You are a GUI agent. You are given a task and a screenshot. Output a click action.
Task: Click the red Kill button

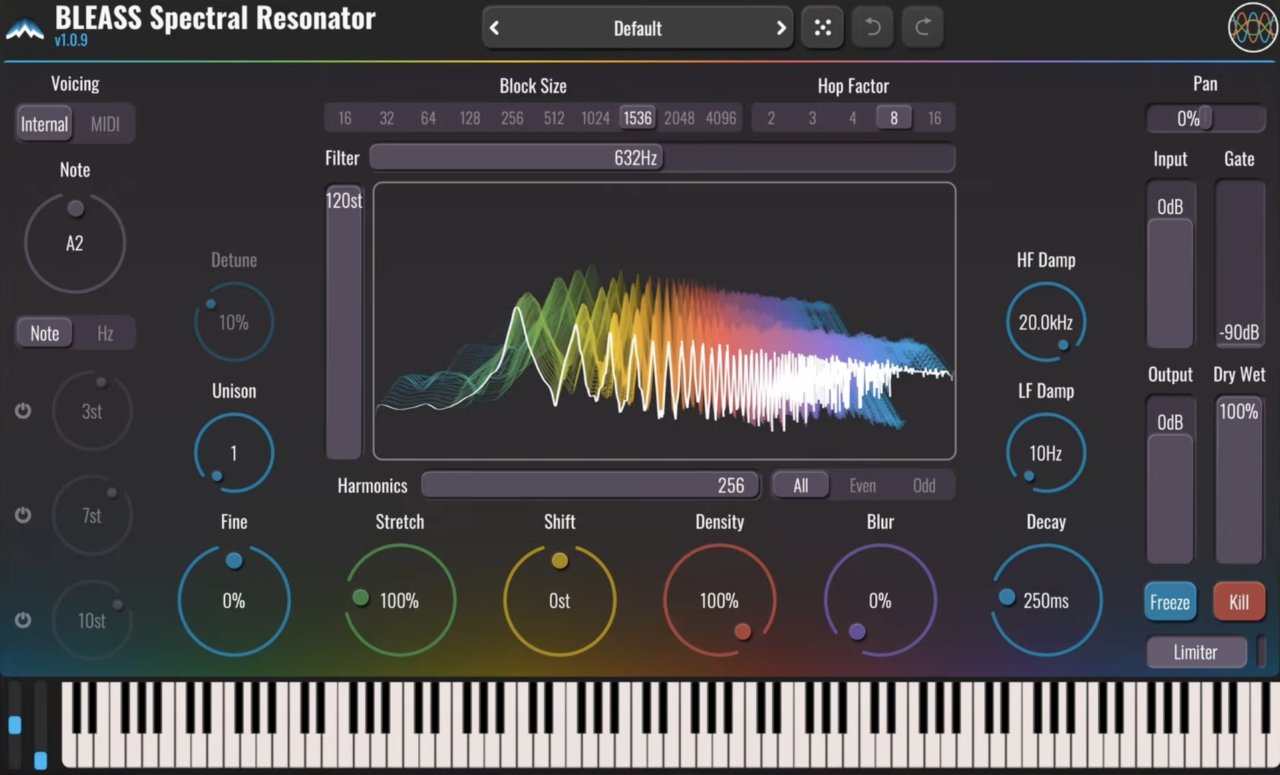point(1239,602)
